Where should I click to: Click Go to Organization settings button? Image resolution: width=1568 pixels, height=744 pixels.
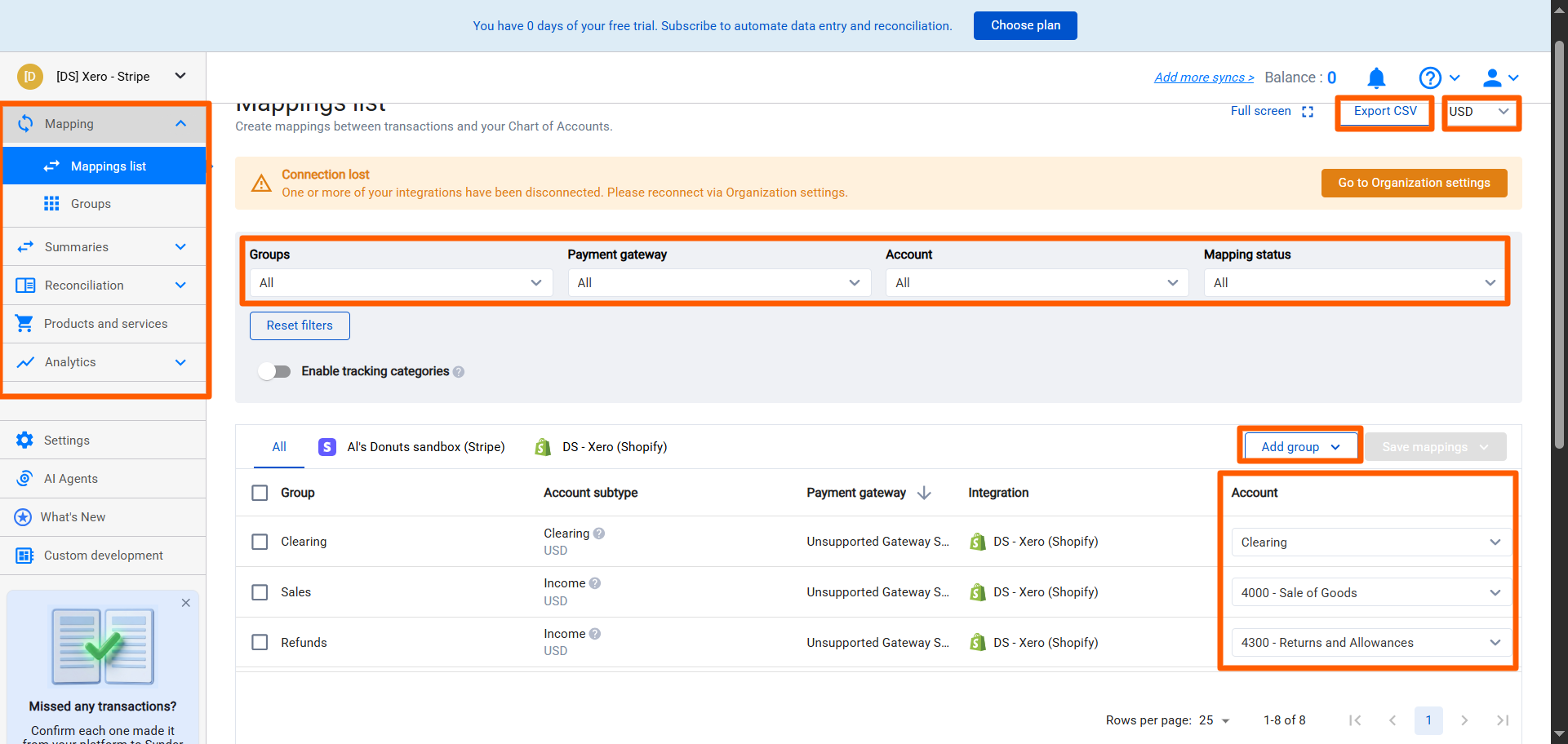1414,183
